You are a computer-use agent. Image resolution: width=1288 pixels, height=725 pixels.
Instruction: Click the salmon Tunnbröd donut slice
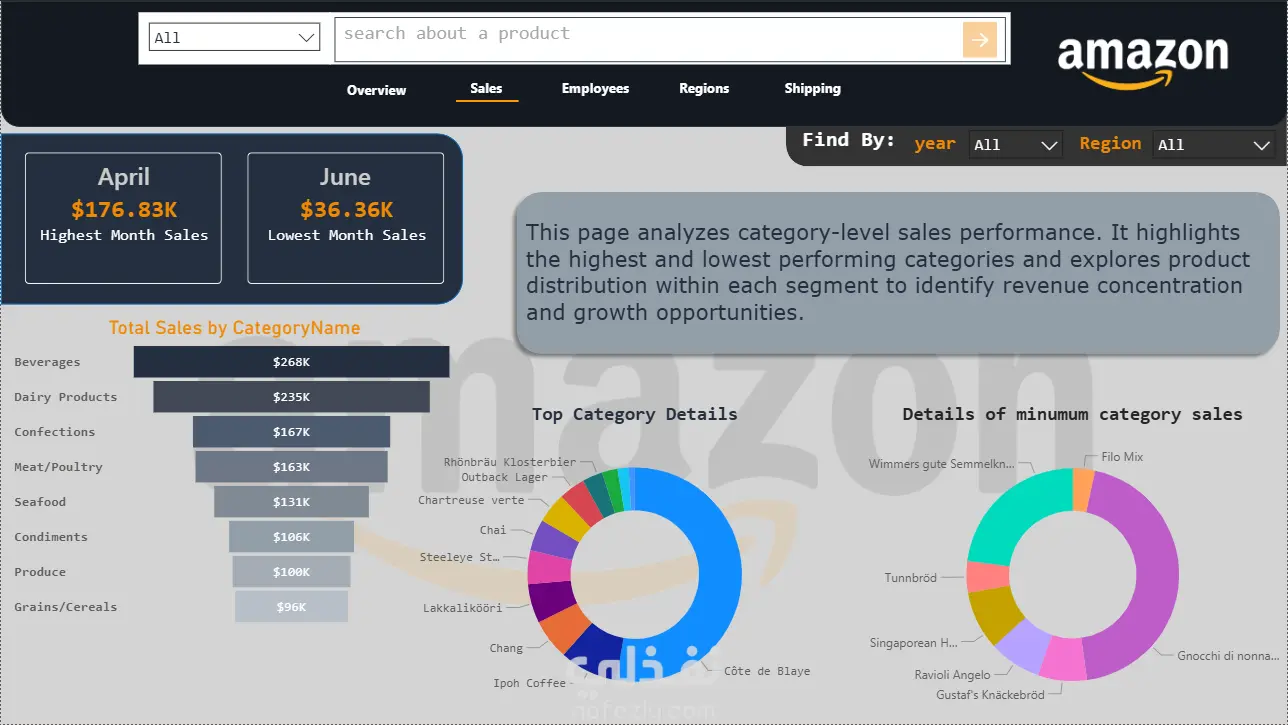[988, 576]
